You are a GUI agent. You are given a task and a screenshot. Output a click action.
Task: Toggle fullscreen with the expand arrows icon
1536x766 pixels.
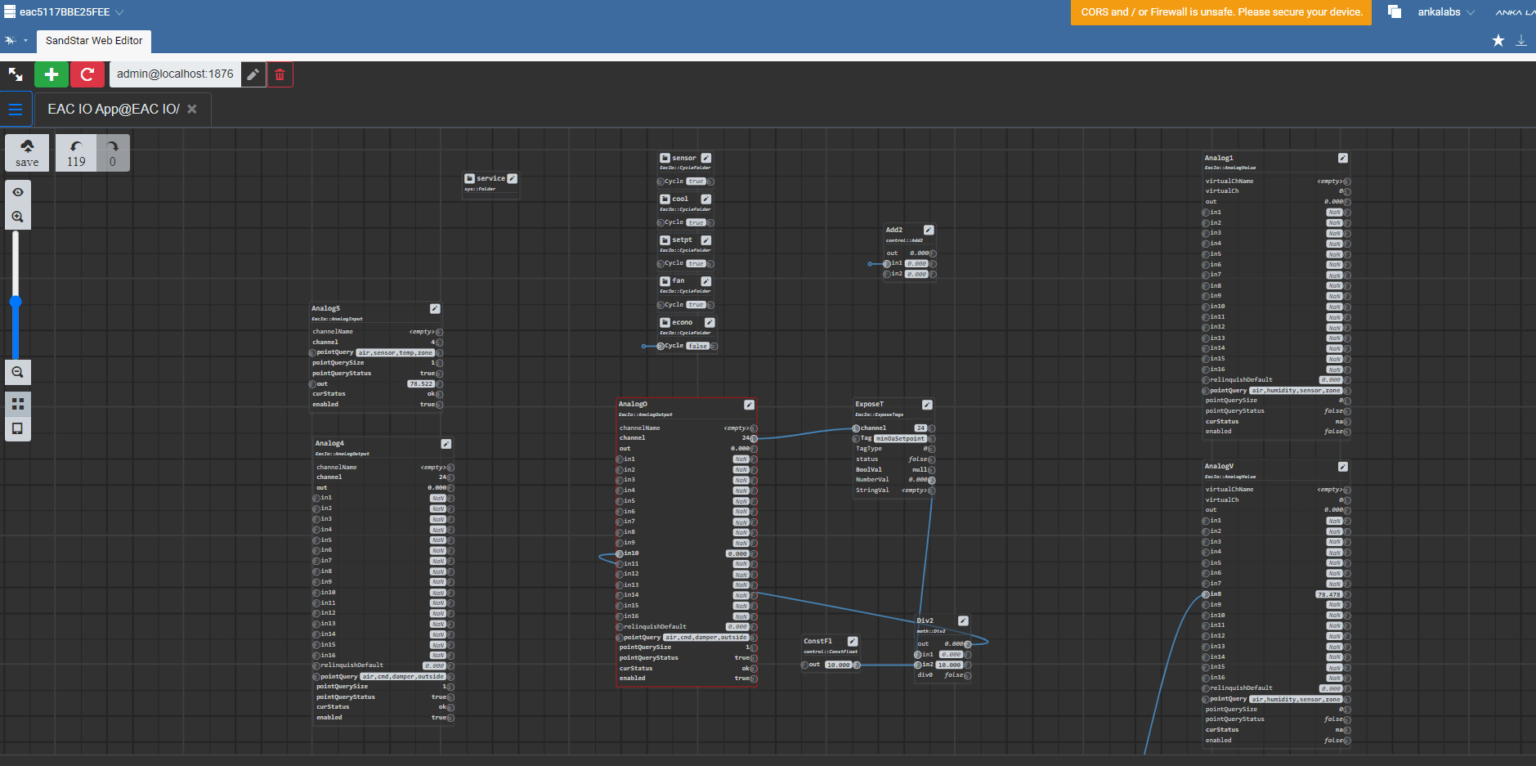point(16,75)
